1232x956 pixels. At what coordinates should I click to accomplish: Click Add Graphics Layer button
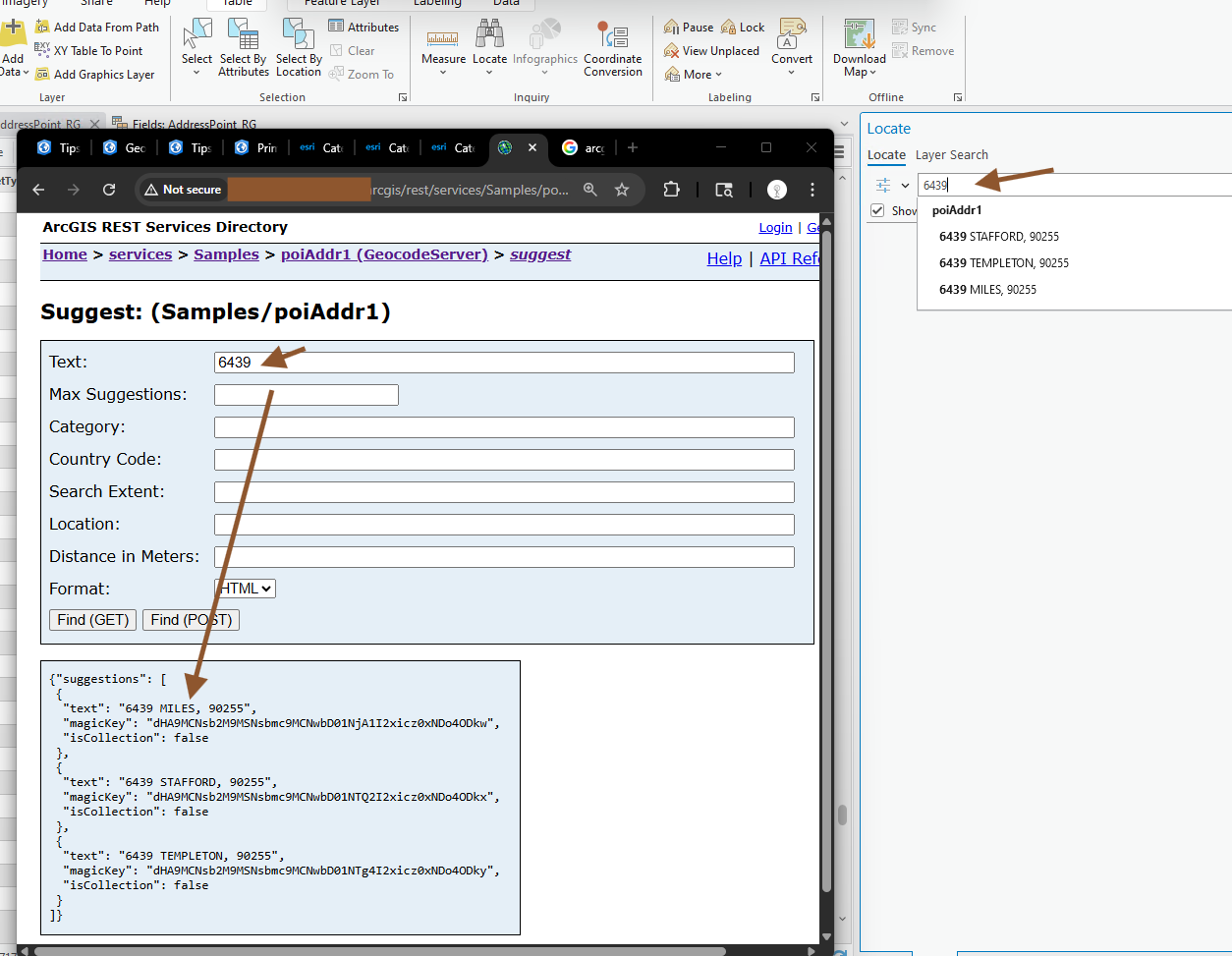[95, 75]
